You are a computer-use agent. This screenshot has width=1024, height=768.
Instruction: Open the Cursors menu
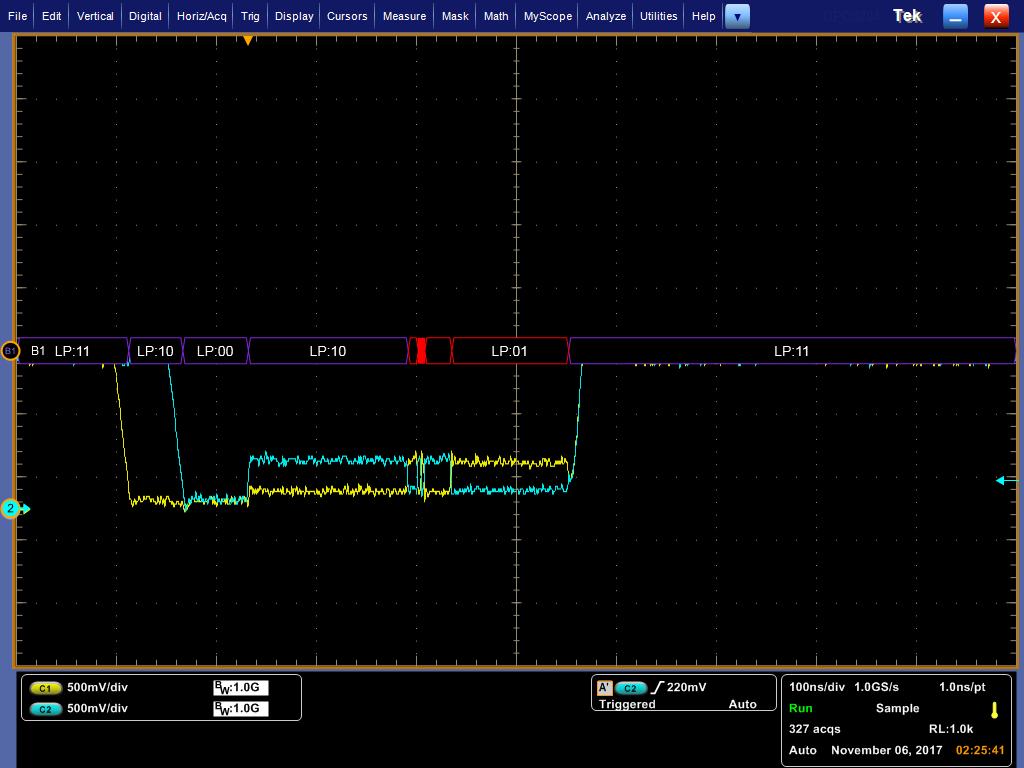[347, 16]
